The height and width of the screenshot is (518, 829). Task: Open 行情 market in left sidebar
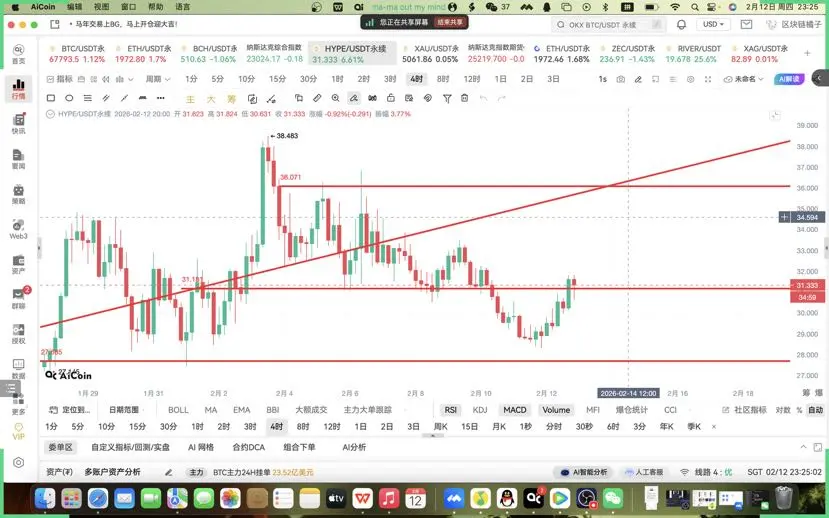click(x=19, y=89)
